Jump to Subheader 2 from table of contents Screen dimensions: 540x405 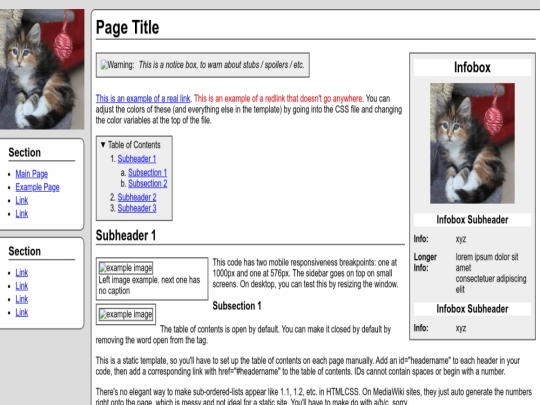tap(137, 197)
